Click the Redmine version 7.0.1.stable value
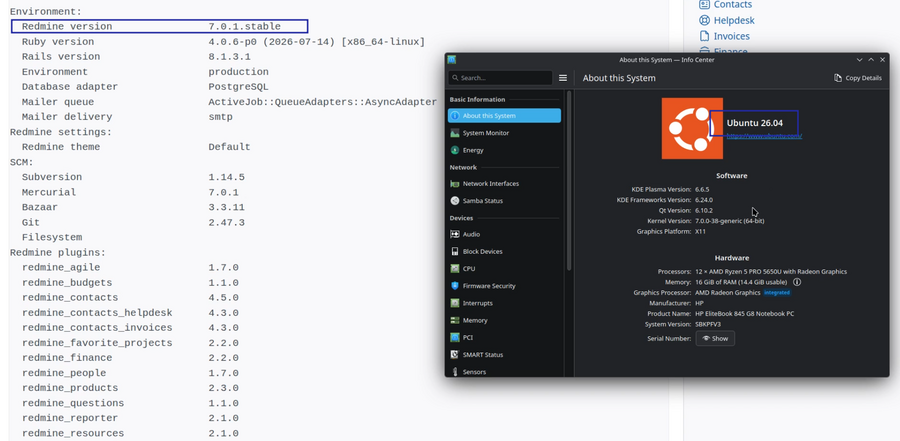 (245, 26)
